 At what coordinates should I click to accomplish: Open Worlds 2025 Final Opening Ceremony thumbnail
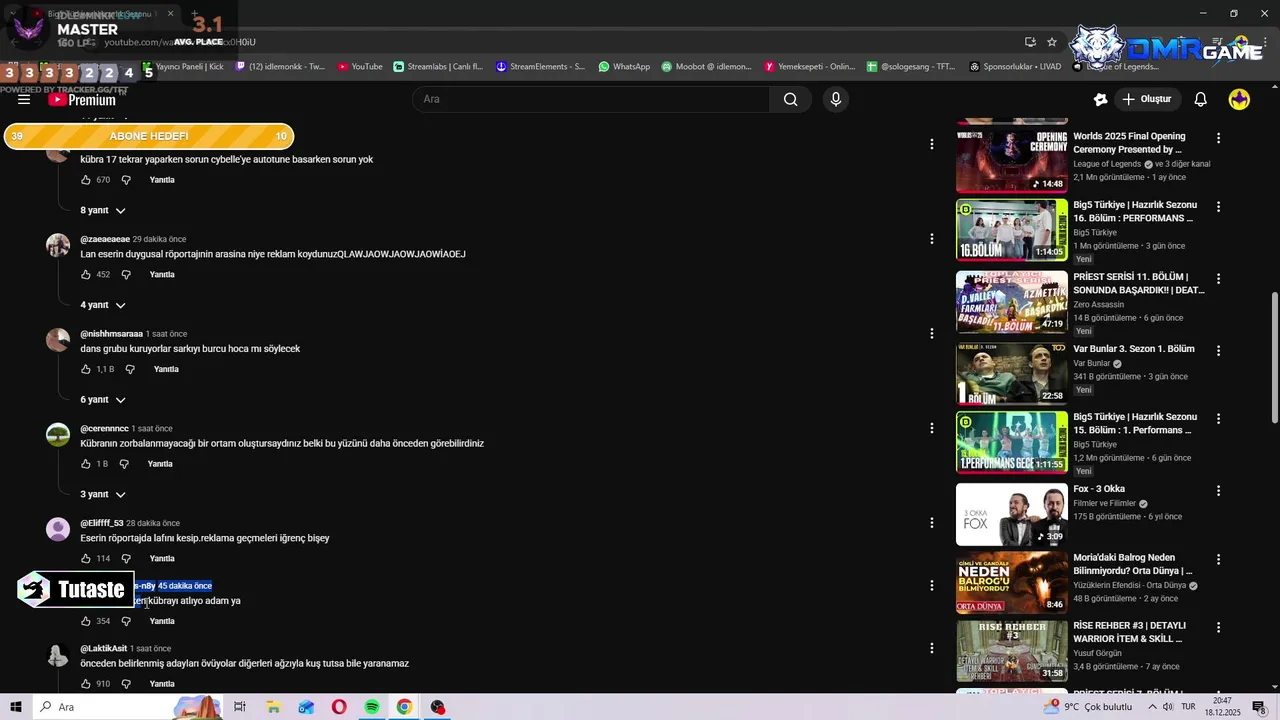[x=1011, y=161]
